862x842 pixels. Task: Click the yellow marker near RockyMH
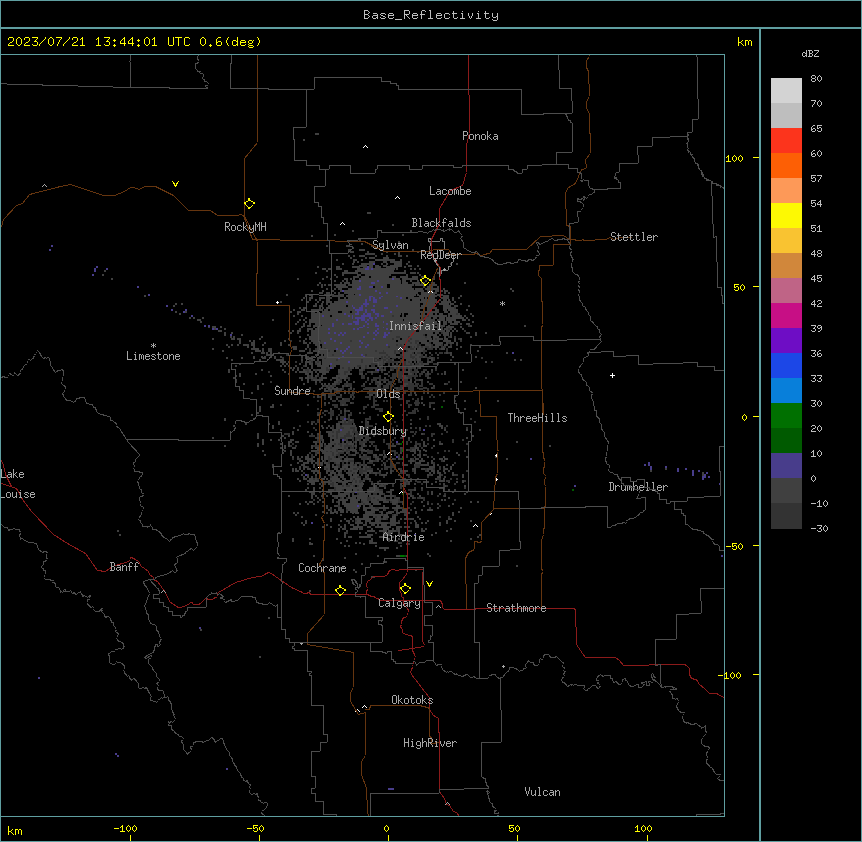click(x=250, y=204)
